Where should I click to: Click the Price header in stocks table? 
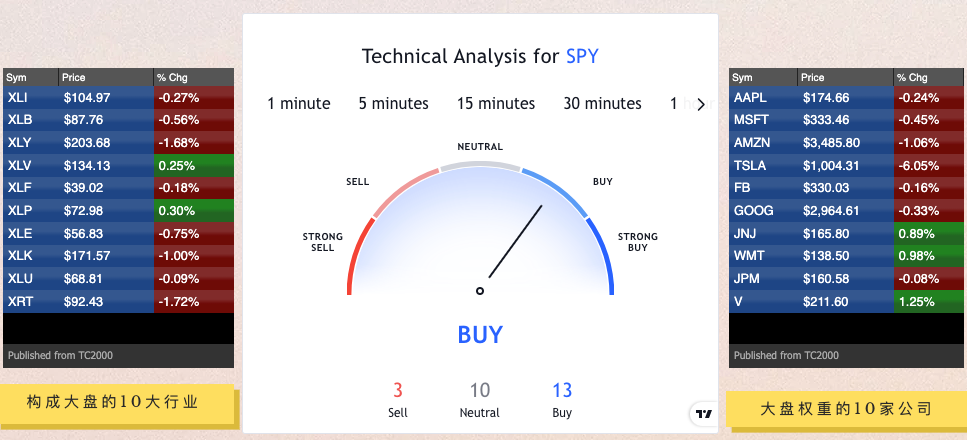(845, 77)
